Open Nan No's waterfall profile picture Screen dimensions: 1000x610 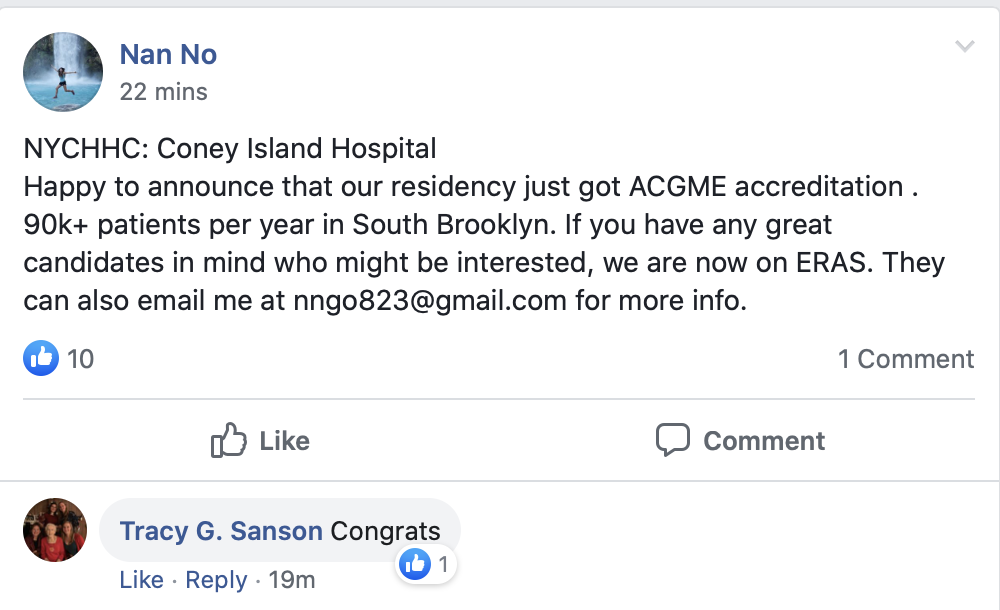(x=62, y=71)
